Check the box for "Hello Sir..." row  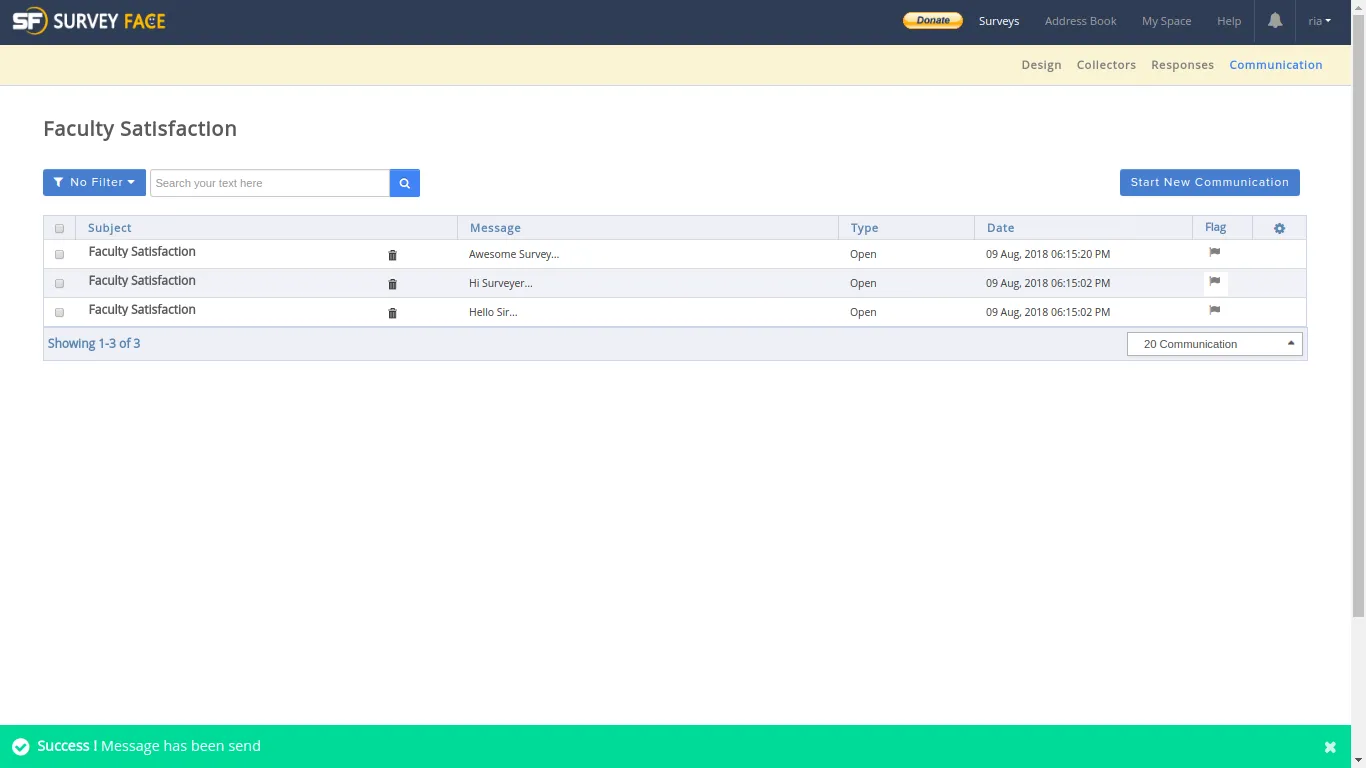pos(59,313)
